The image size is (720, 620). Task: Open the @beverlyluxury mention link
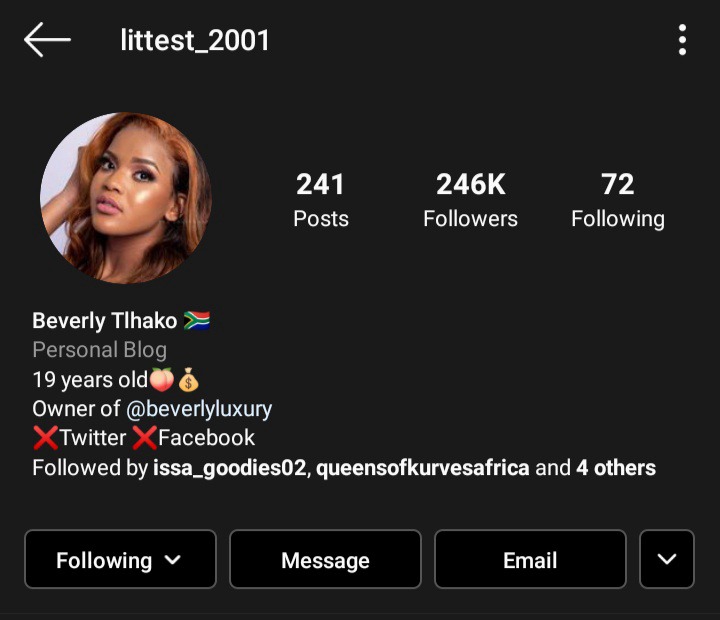click(199, 409)
